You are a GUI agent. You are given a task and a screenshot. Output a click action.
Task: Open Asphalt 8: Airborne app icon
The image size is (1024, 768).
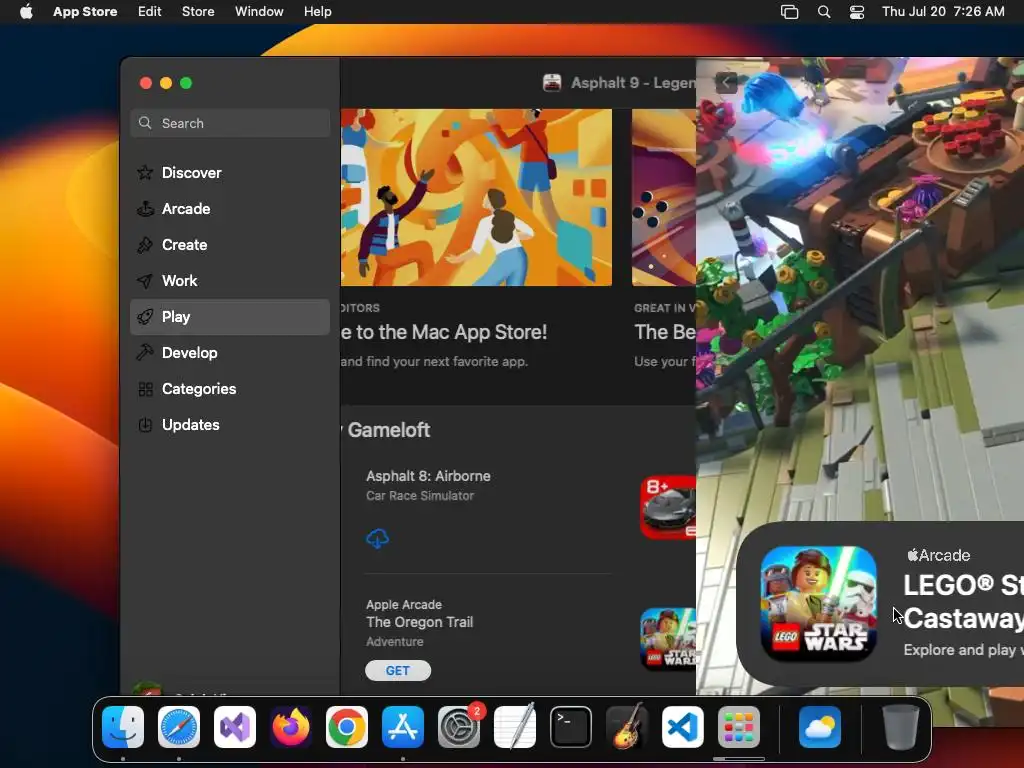(668, 507)
